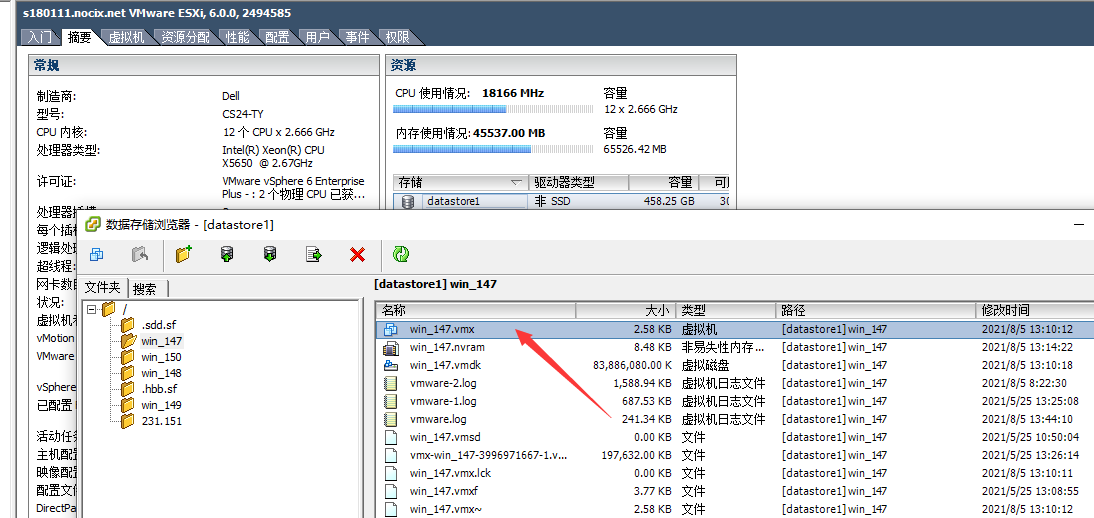1094x518 pixels.
Task: Click the win_147.nvram file icon
Action: [391, 347]
